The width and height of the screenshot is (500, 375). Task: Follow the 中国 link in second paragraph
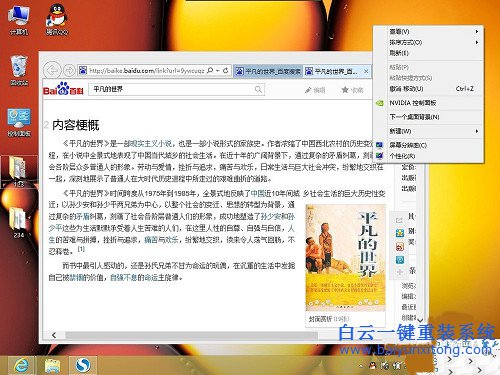(x=257, y=193)
